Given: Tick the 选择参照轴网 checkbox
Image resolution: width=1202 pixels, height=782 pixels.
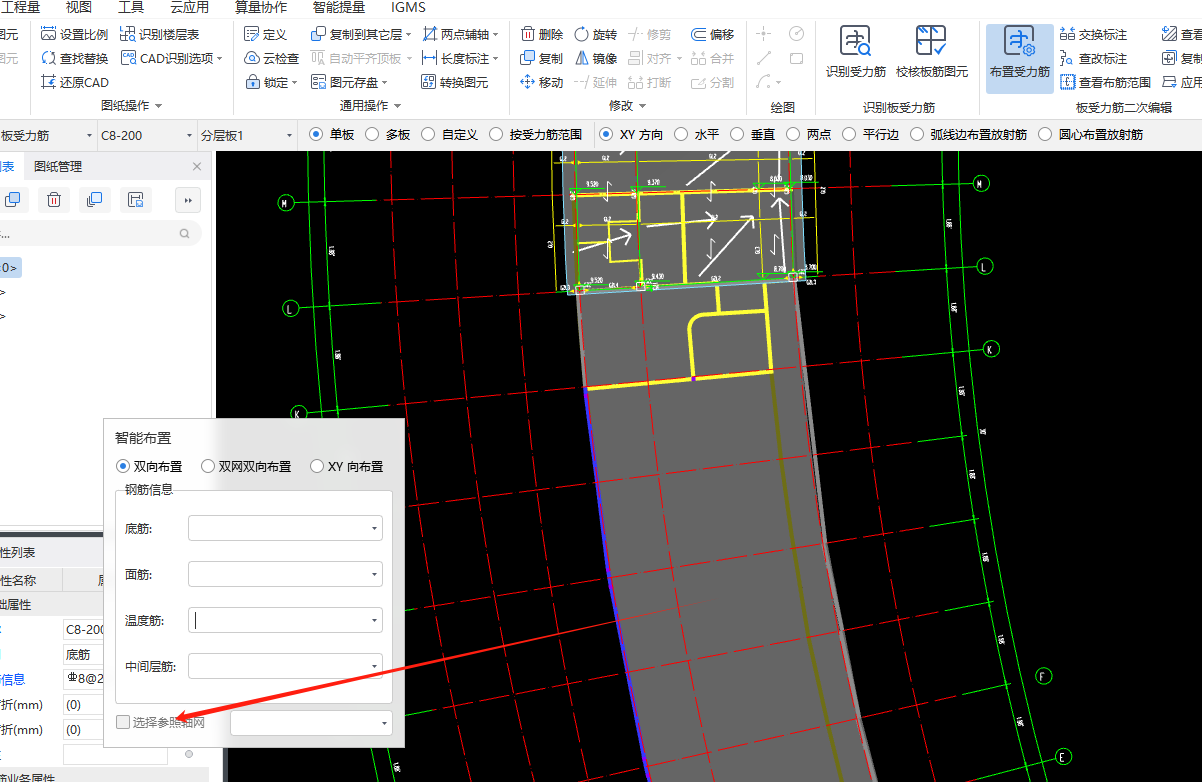Looking at the screenshot, I should (122, 722).
